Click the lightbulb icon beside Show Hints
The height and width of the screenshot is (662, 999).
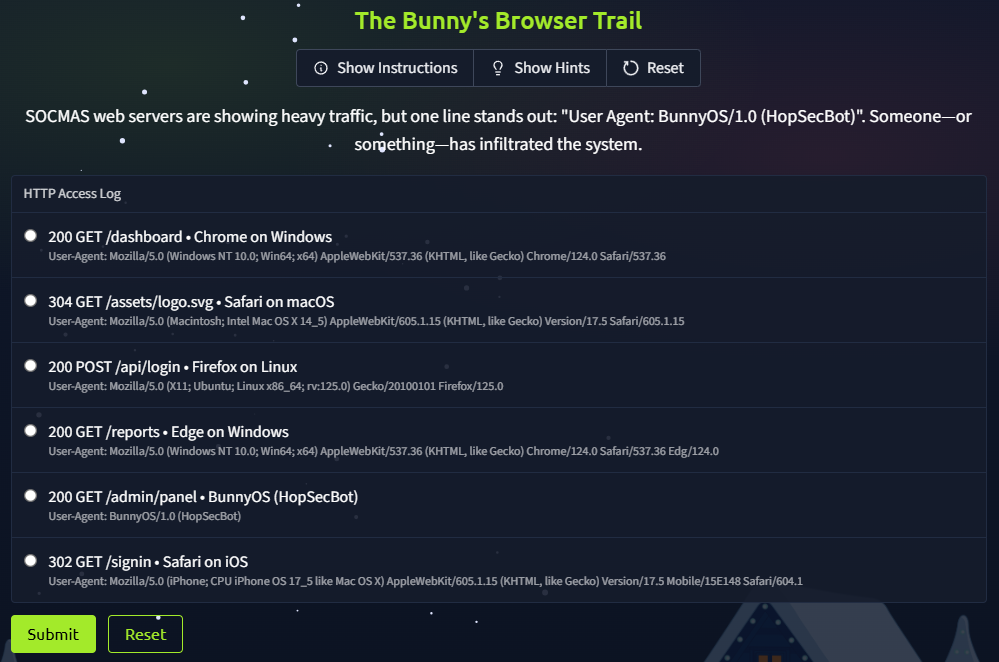tap(497, 68)
